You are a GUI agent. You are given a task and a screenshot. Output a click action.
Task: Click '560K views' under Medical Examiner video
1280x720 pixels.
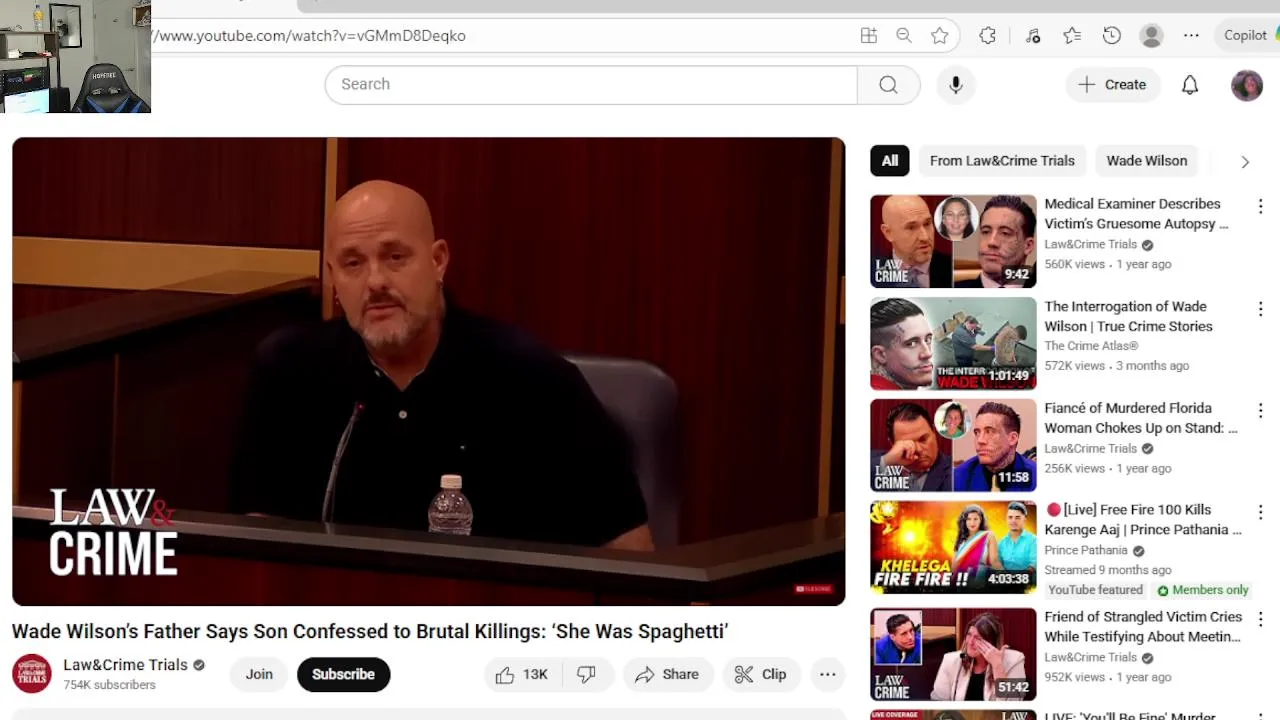point(1075,264)
